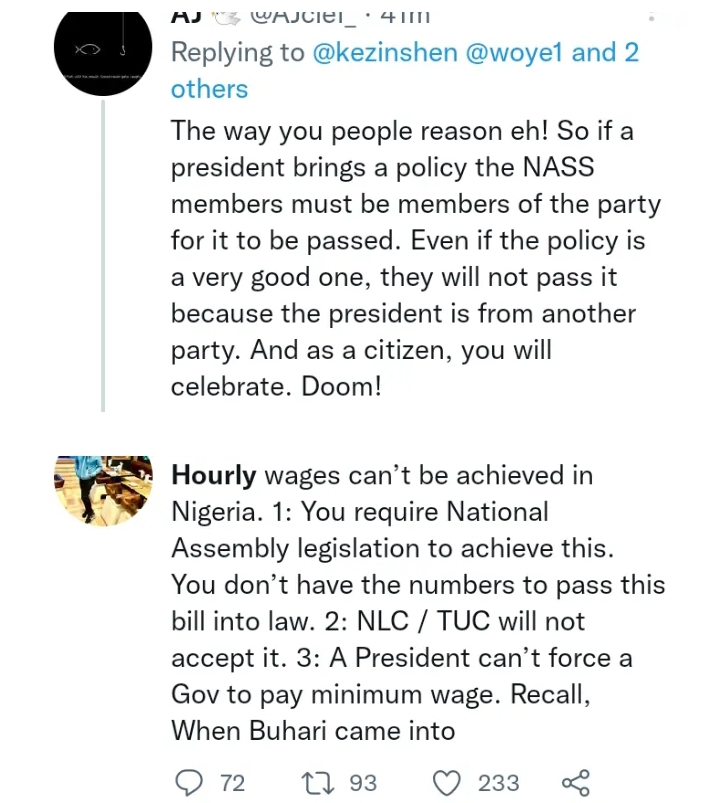Viewport: 720px width, 803px height.
Task: View the 72 replies count
Action: (x=232, y=782)
